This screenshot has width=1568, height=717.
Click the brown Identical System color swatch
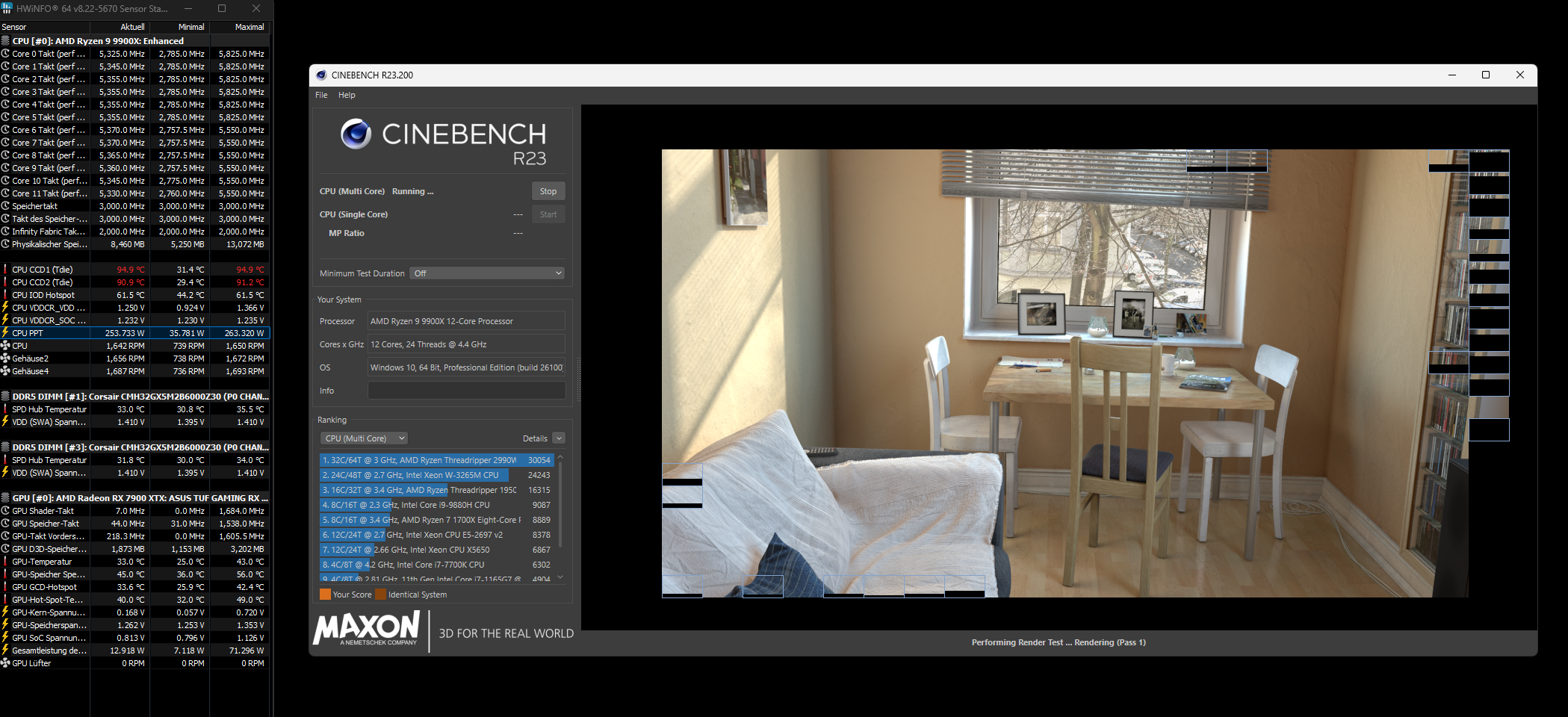tap(381, 595)
